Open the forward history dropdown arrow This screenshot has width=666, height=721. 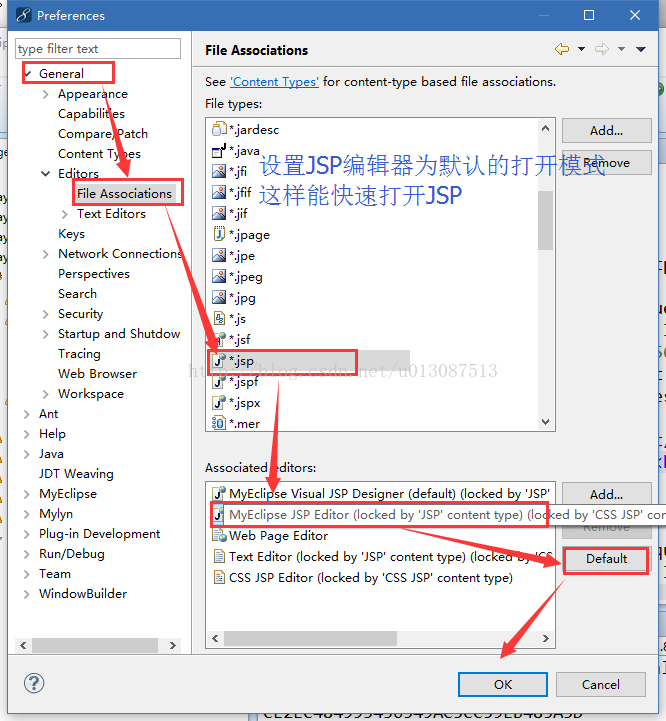[x=621, y=49]
